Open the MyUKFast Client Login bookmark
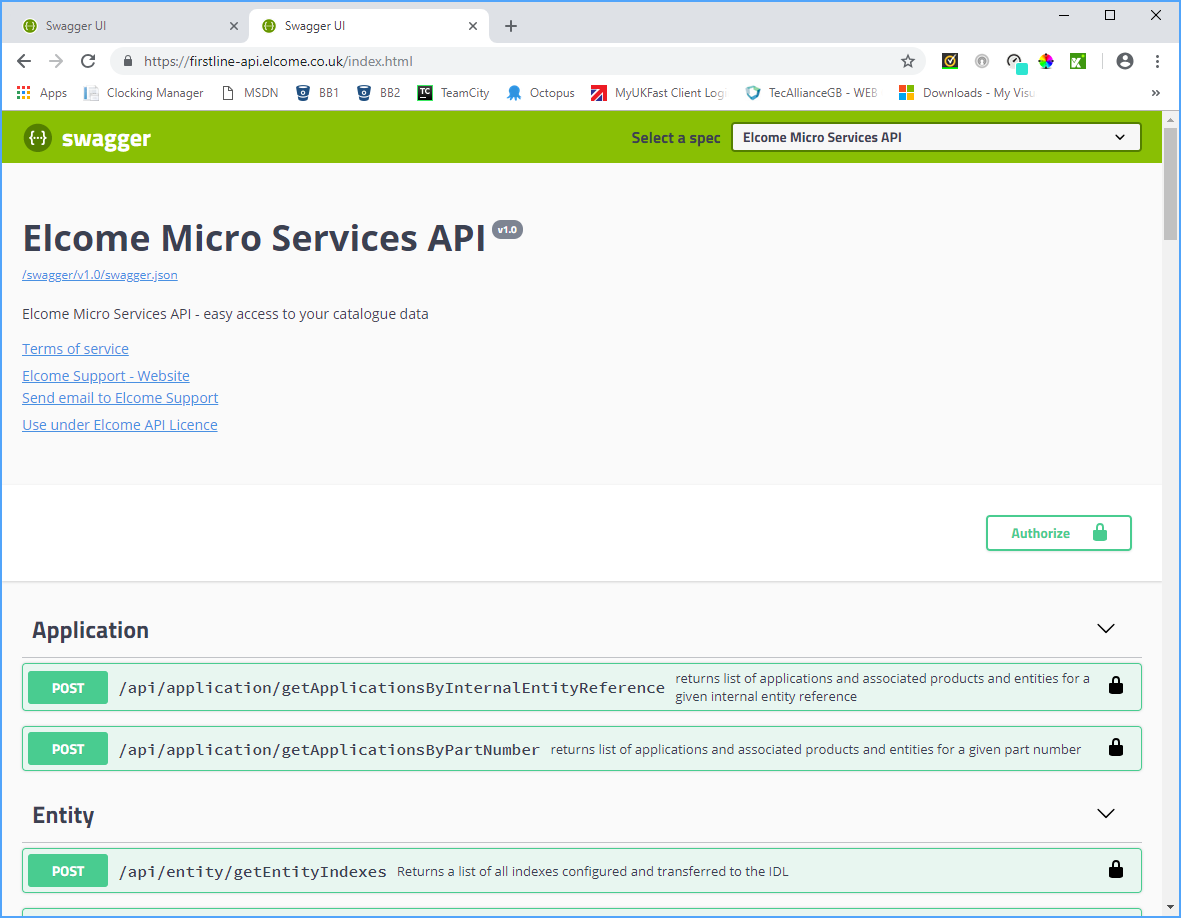Viewport: 1181px width, 918px height. click(x=658, y=93)
